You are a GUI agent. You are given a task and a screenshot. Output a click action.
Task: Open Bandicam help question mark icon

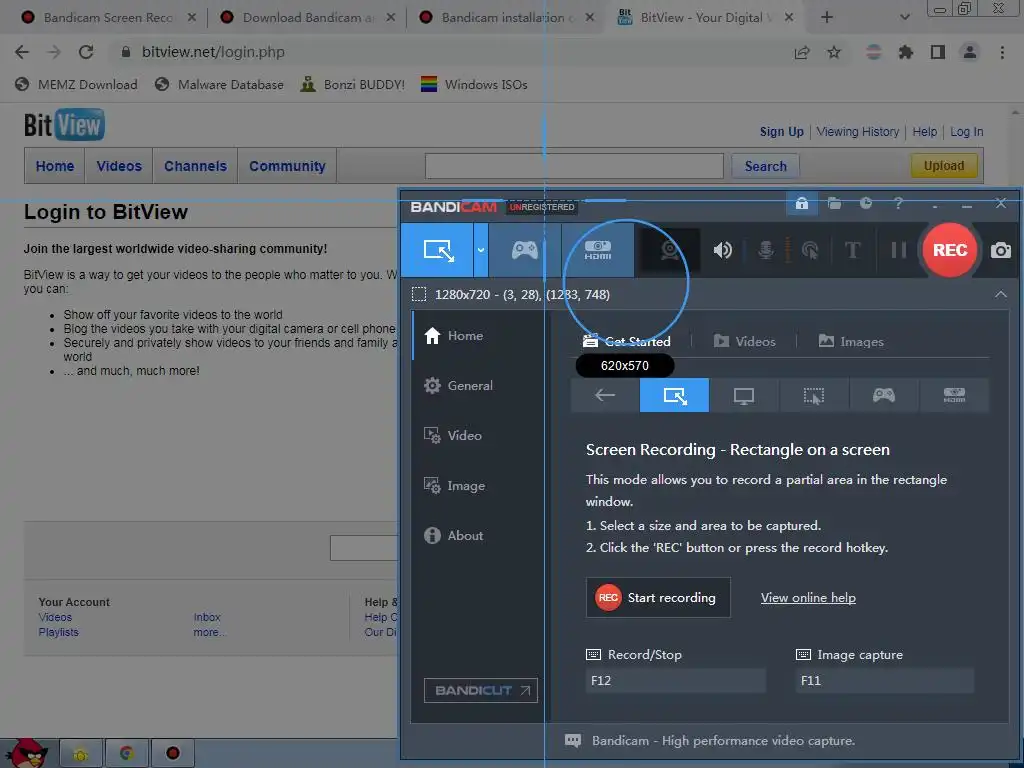(899, 203)
